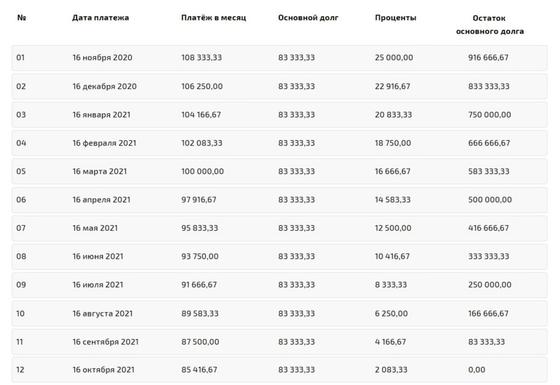Click the balance '833 333,33'
This screenshot has height=385, width=560.
(489, 86)
